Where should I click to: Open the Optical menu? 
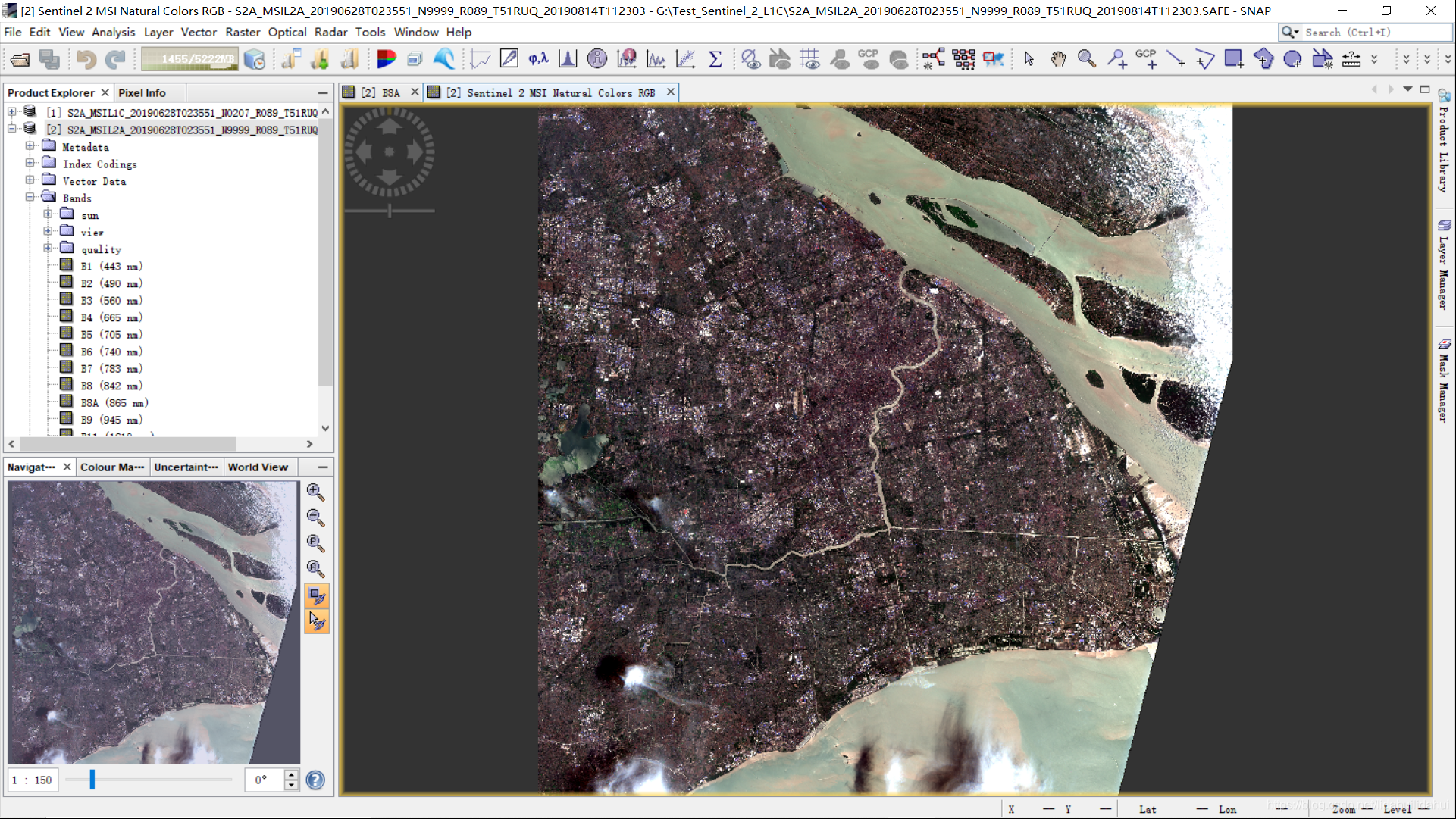287,32
